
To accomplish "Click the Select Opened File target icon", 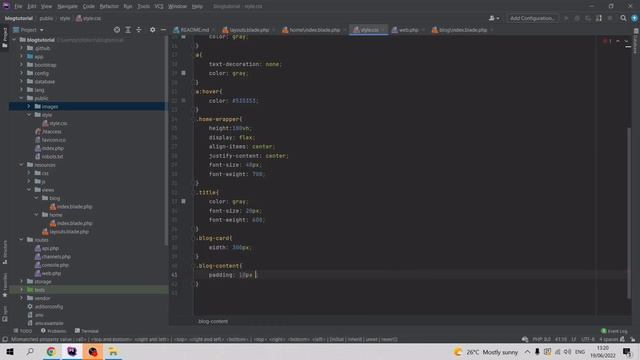I will (x=117, y=30).
